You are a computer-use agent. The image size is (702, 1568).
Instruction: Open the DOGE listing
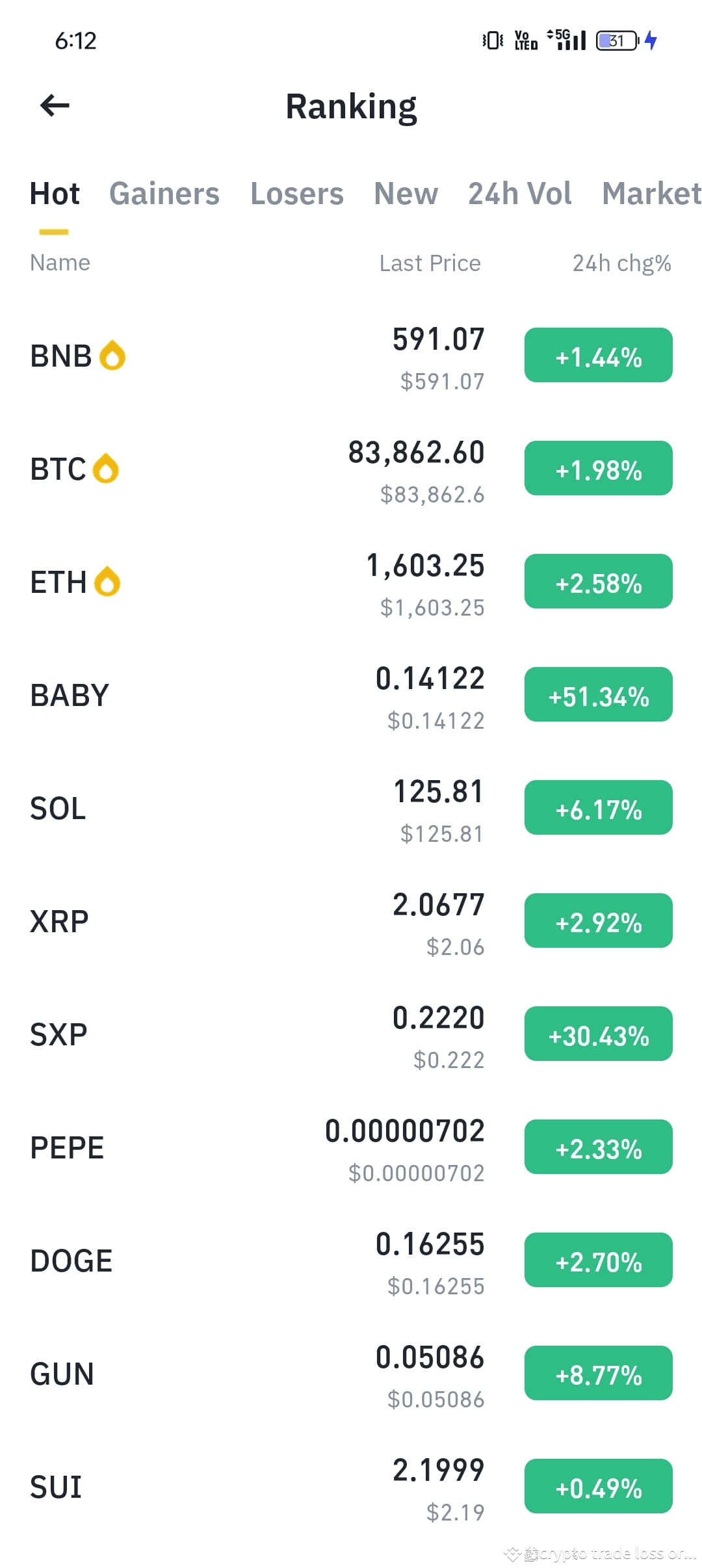[351, 1261]
